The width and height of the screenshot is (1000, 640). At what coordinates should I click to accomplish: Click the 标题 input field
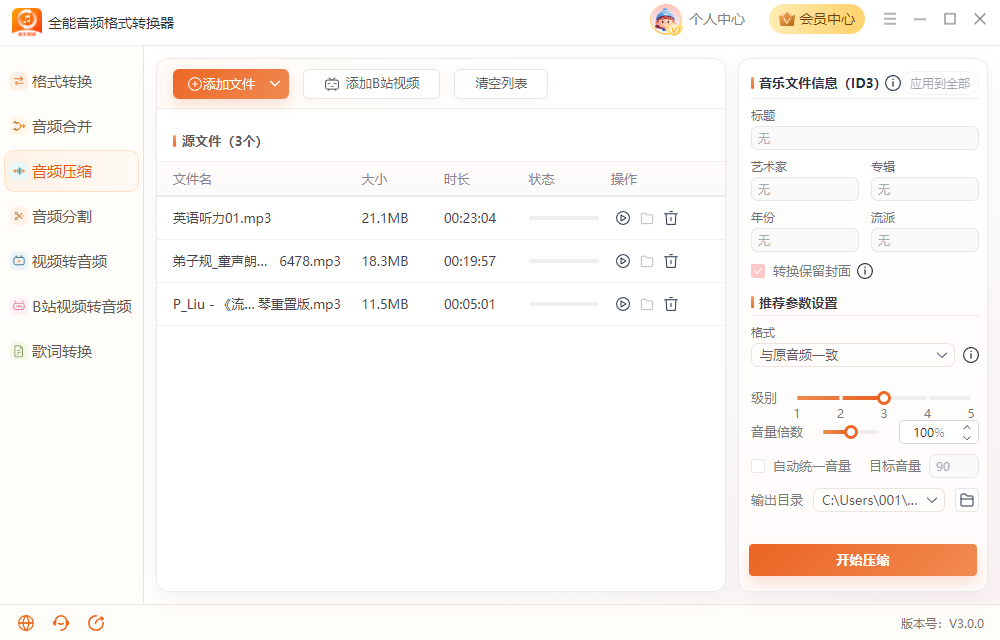(x=865, y=138)
